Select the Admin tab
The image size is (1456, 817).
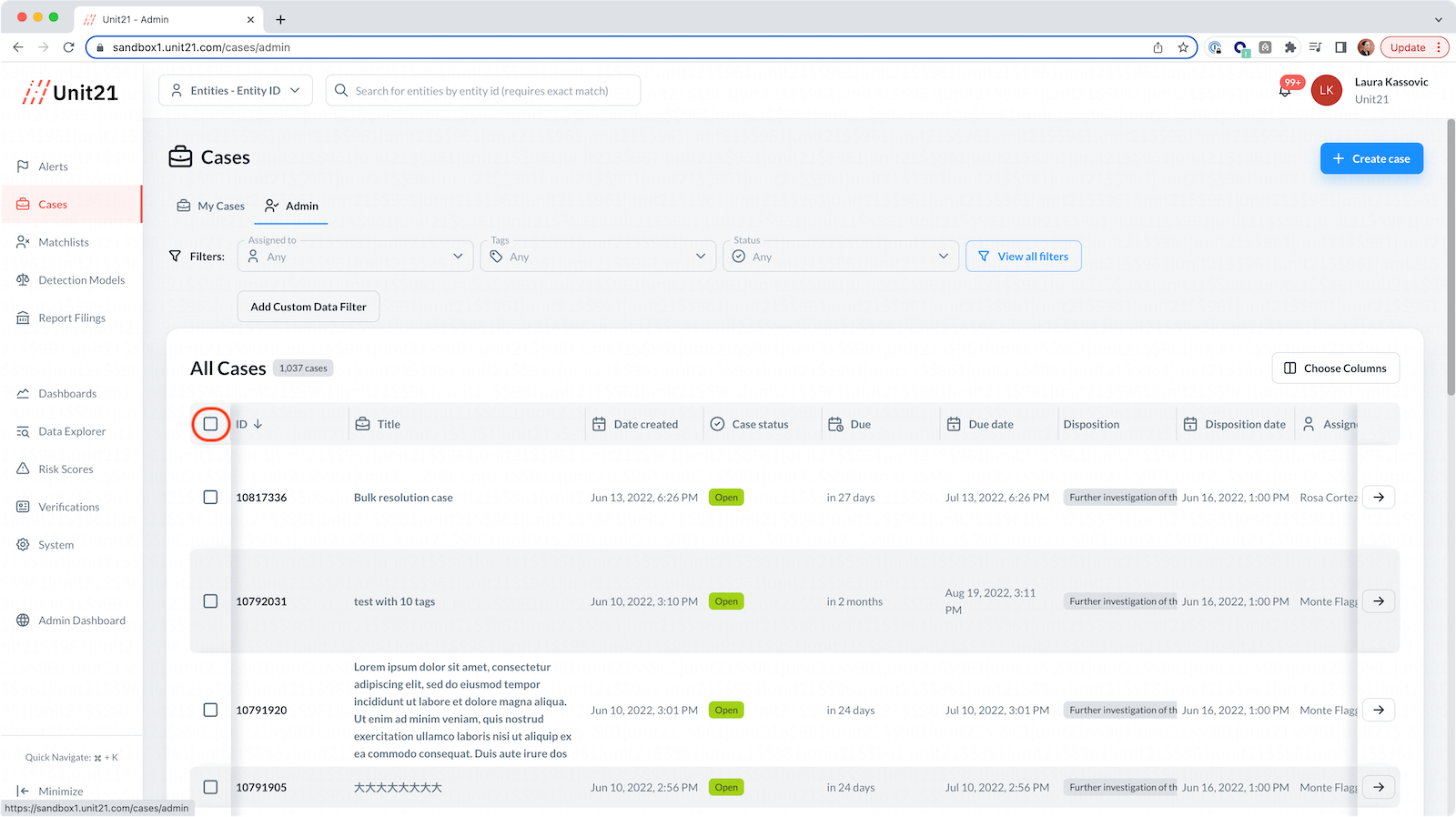[x=291, y=206]
